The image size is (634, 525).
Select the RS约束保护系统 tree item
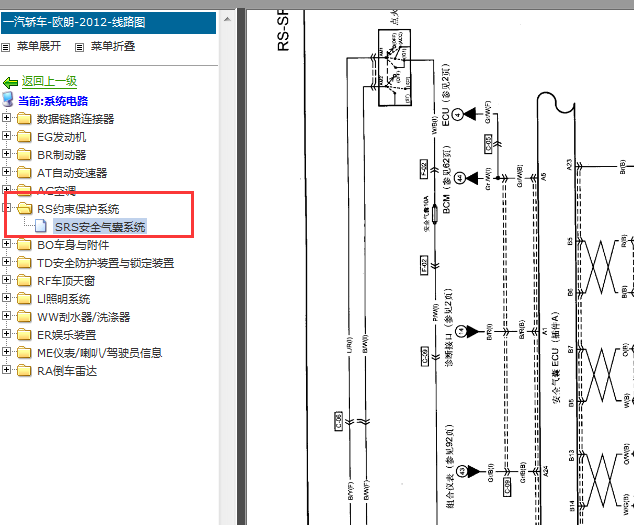(x=78, y=209)
